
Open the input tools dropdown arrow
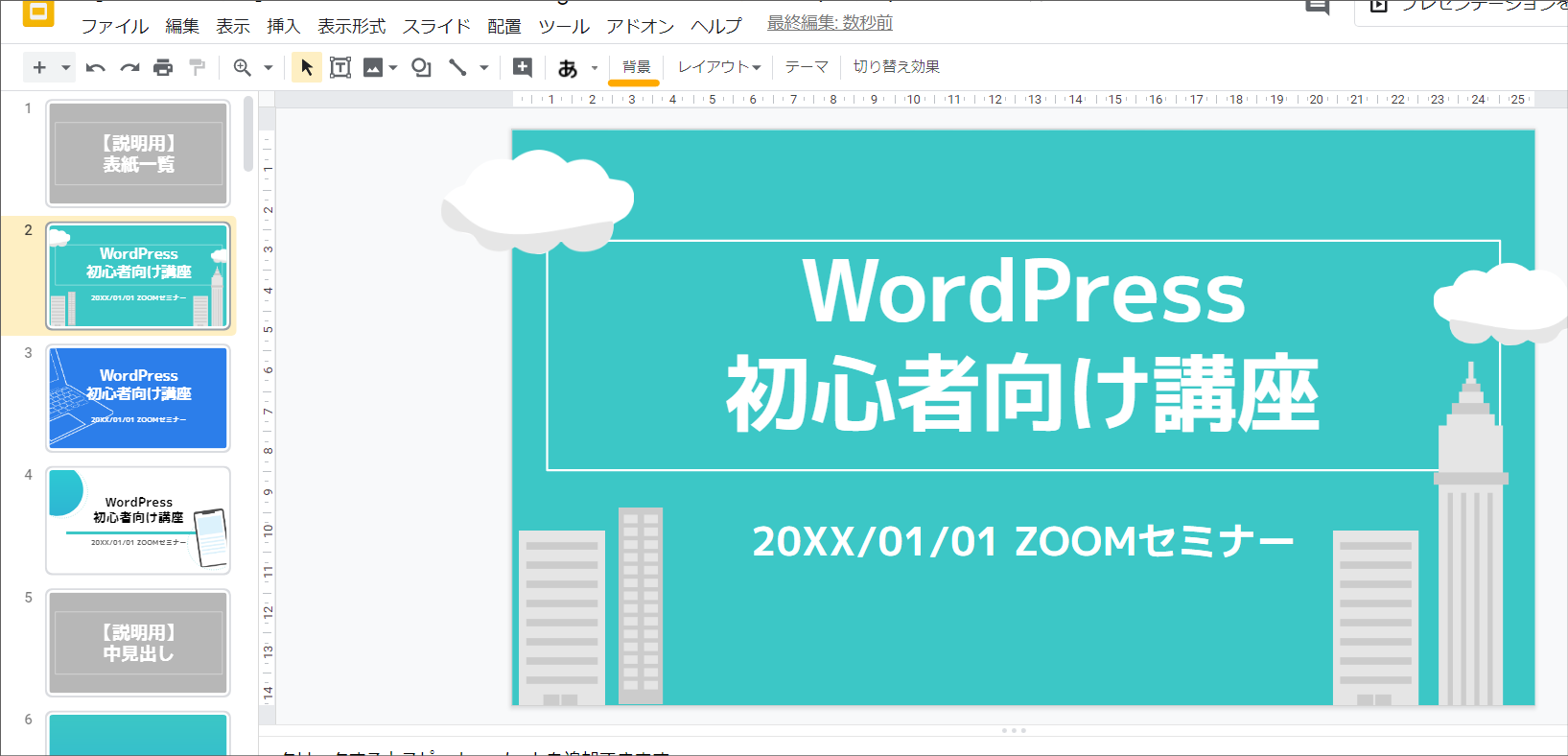pos(595,67)
